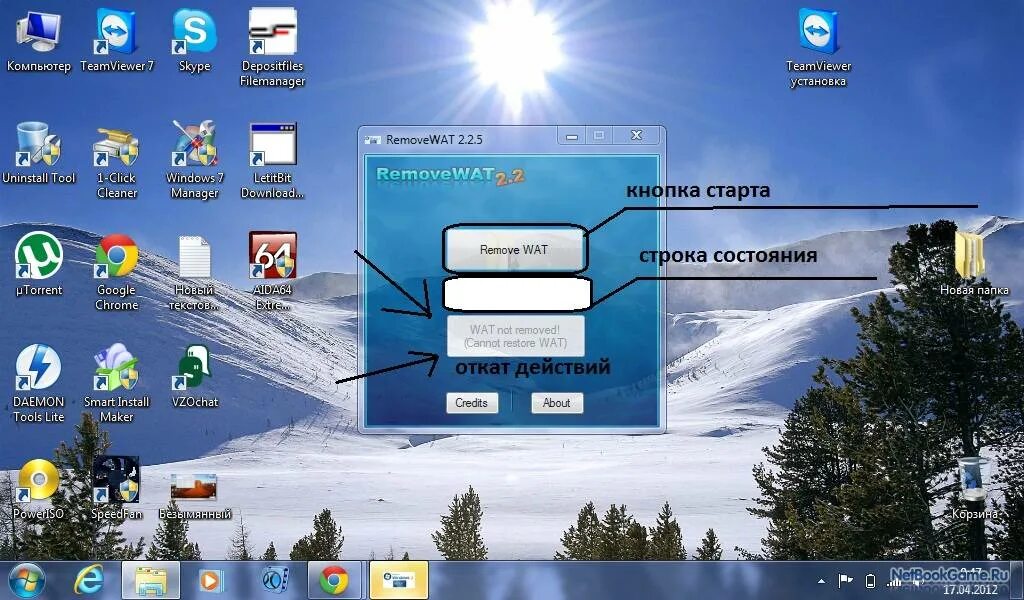
Task: Show hidden system tray icons
Action: (x=821, y=580)
